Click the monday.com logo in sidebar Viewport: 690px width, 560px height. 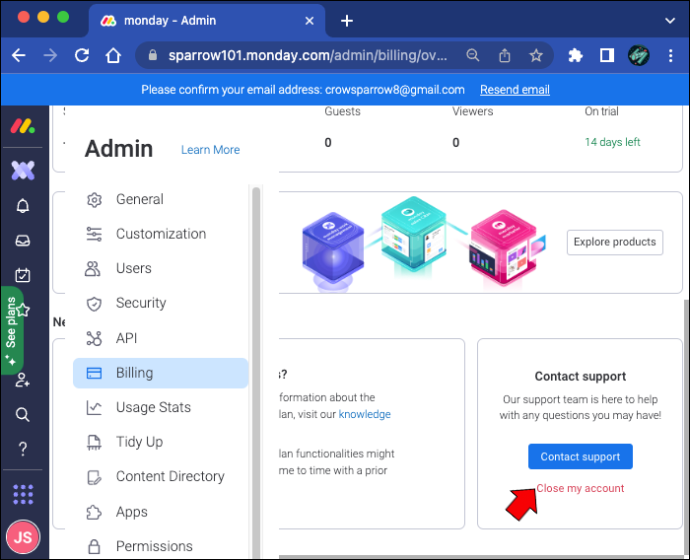point(23,126)
